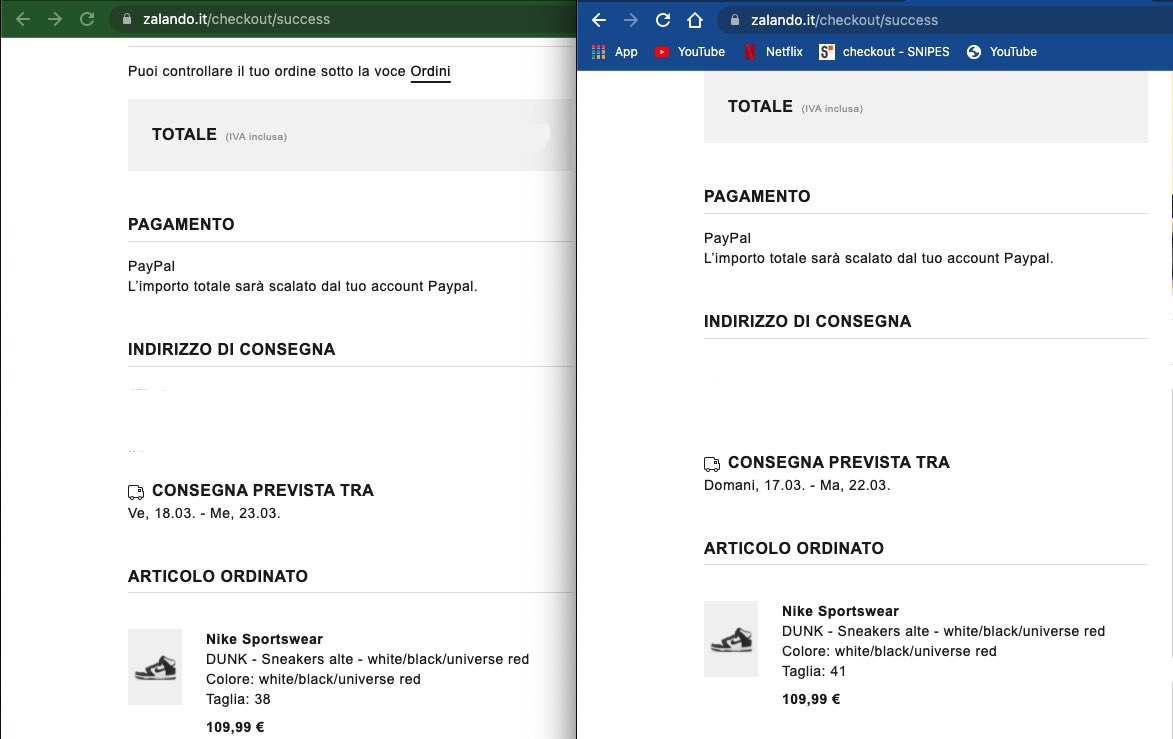This screenshot has height=739, width=1173.
Task: Open the Netflix bookmark
Action: point(773,52)
